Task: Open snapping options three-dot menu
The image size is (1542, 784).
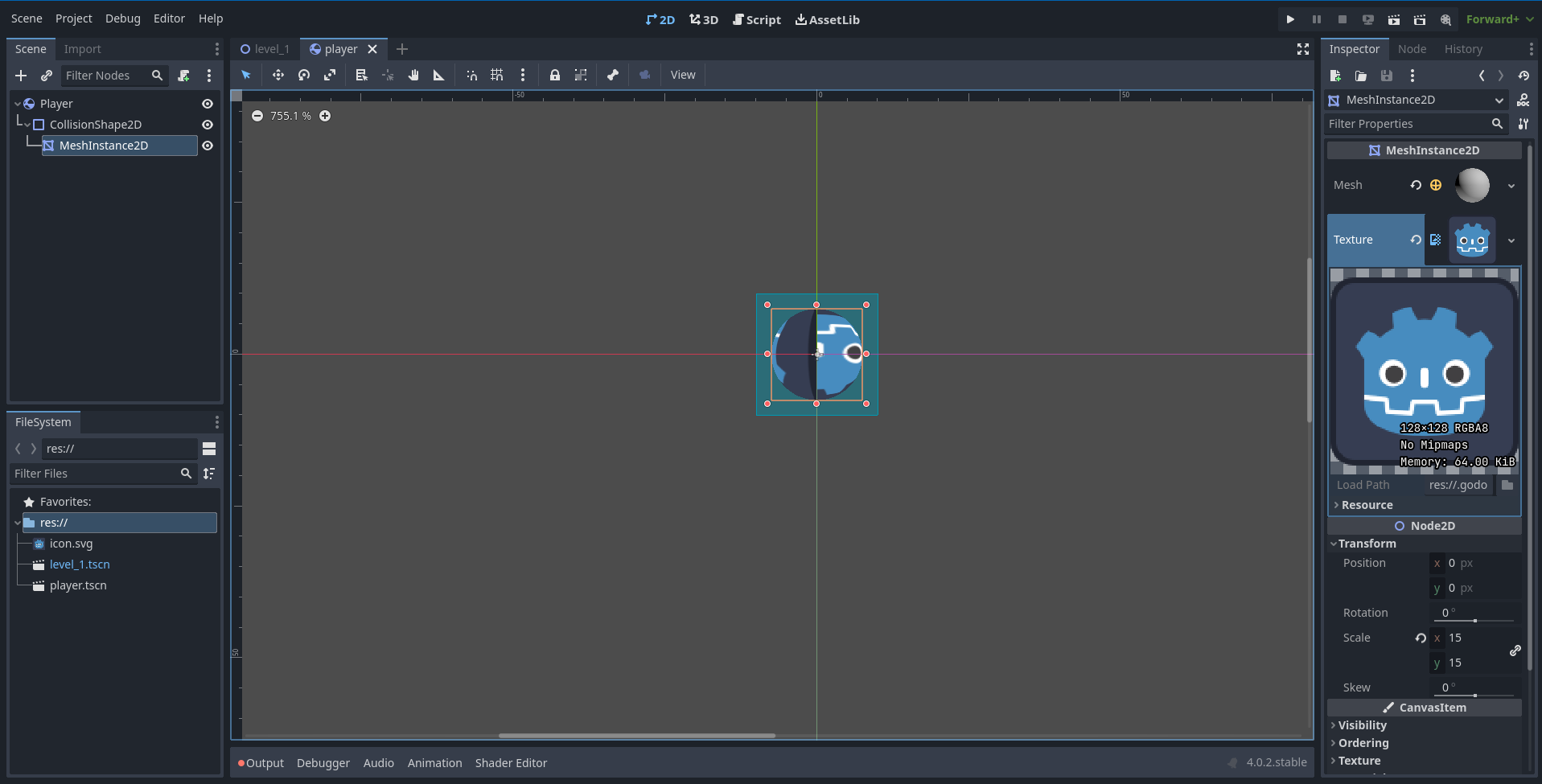Action: [523, 75]
